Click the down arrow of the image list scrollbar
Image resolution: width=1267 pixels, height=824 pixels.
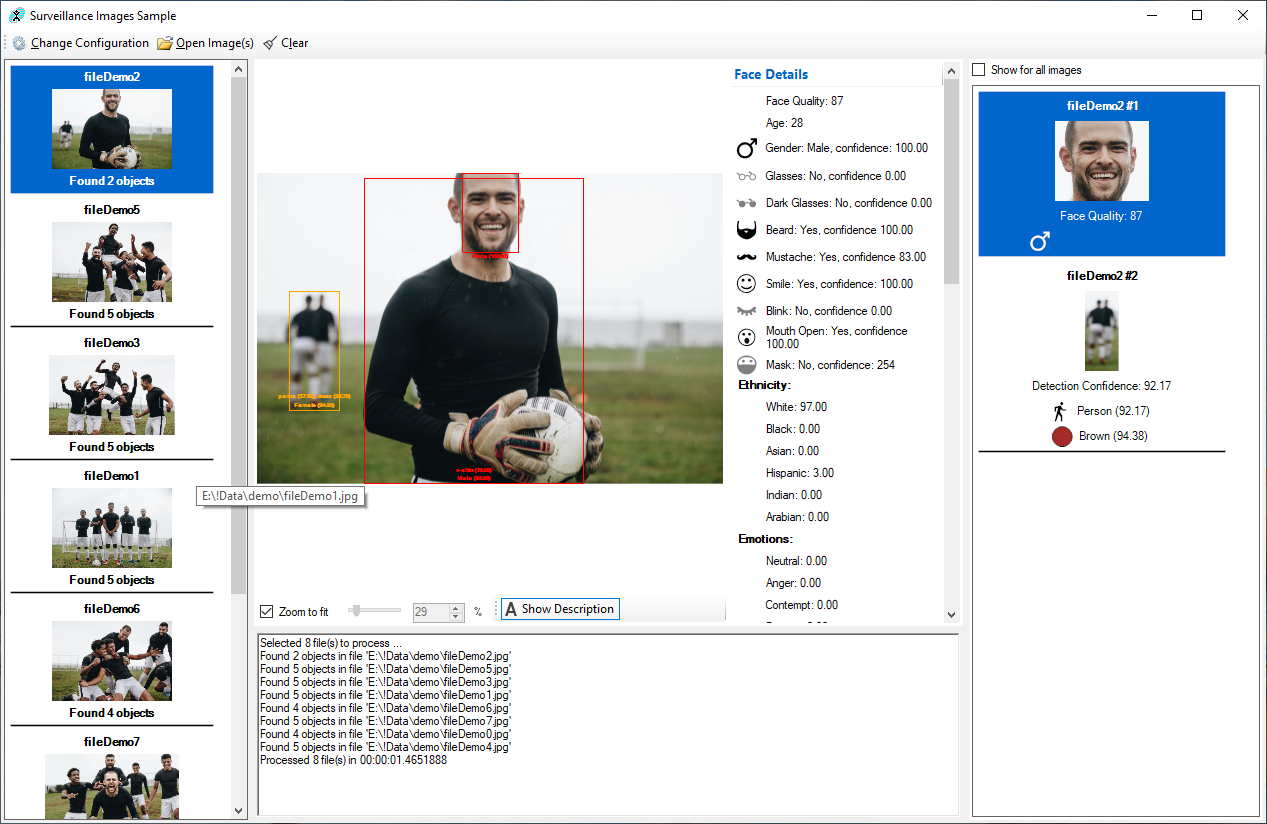[x=239, y=810]
